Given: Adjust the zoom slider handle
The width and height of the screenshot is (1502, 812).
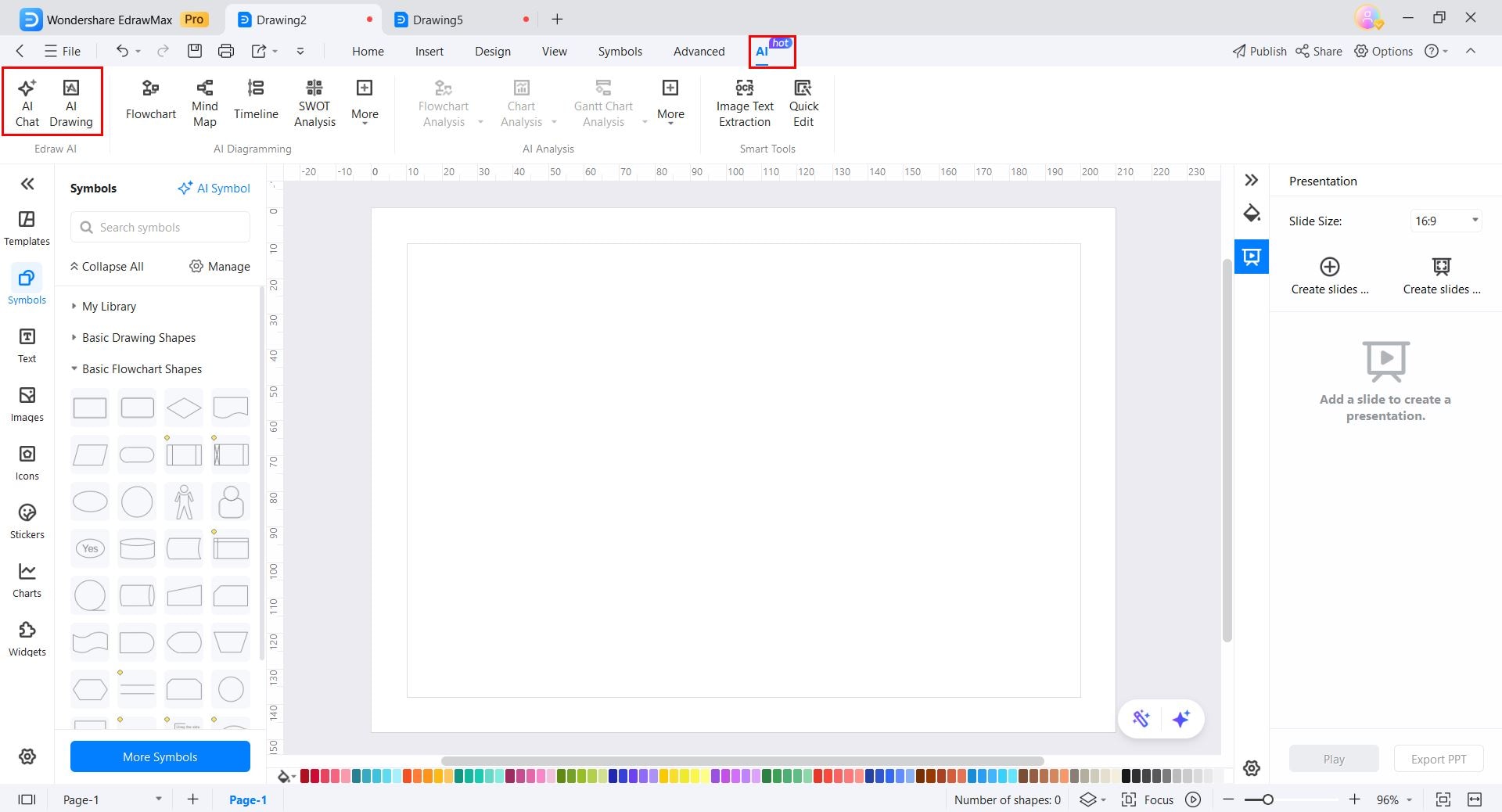Looking at the screenshot, I should click(x=1268, y=799).
